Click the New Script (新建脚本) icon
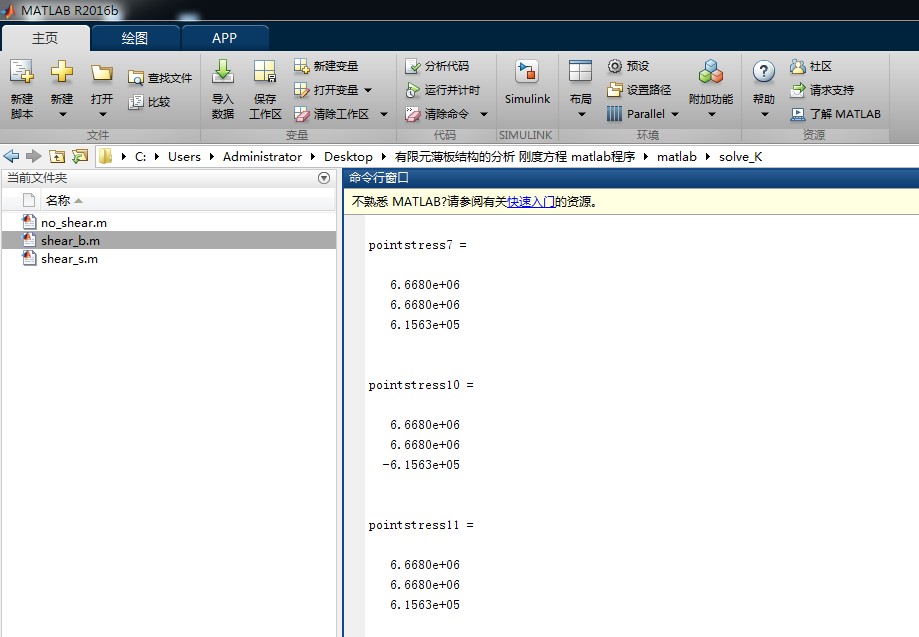 (x=22, y=71)
